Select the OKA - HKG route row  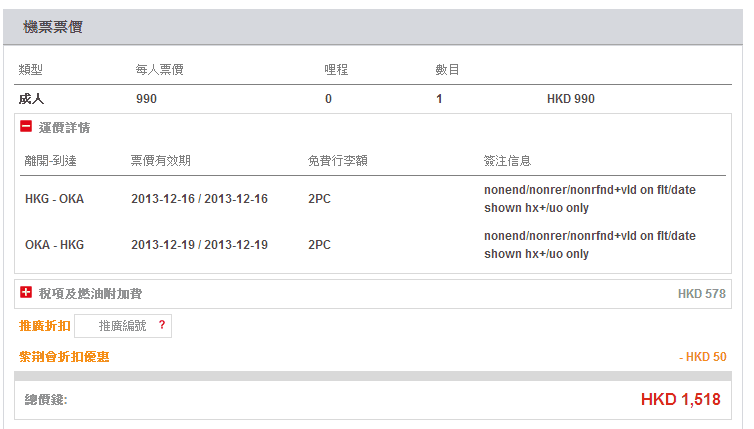coord(54,245)
